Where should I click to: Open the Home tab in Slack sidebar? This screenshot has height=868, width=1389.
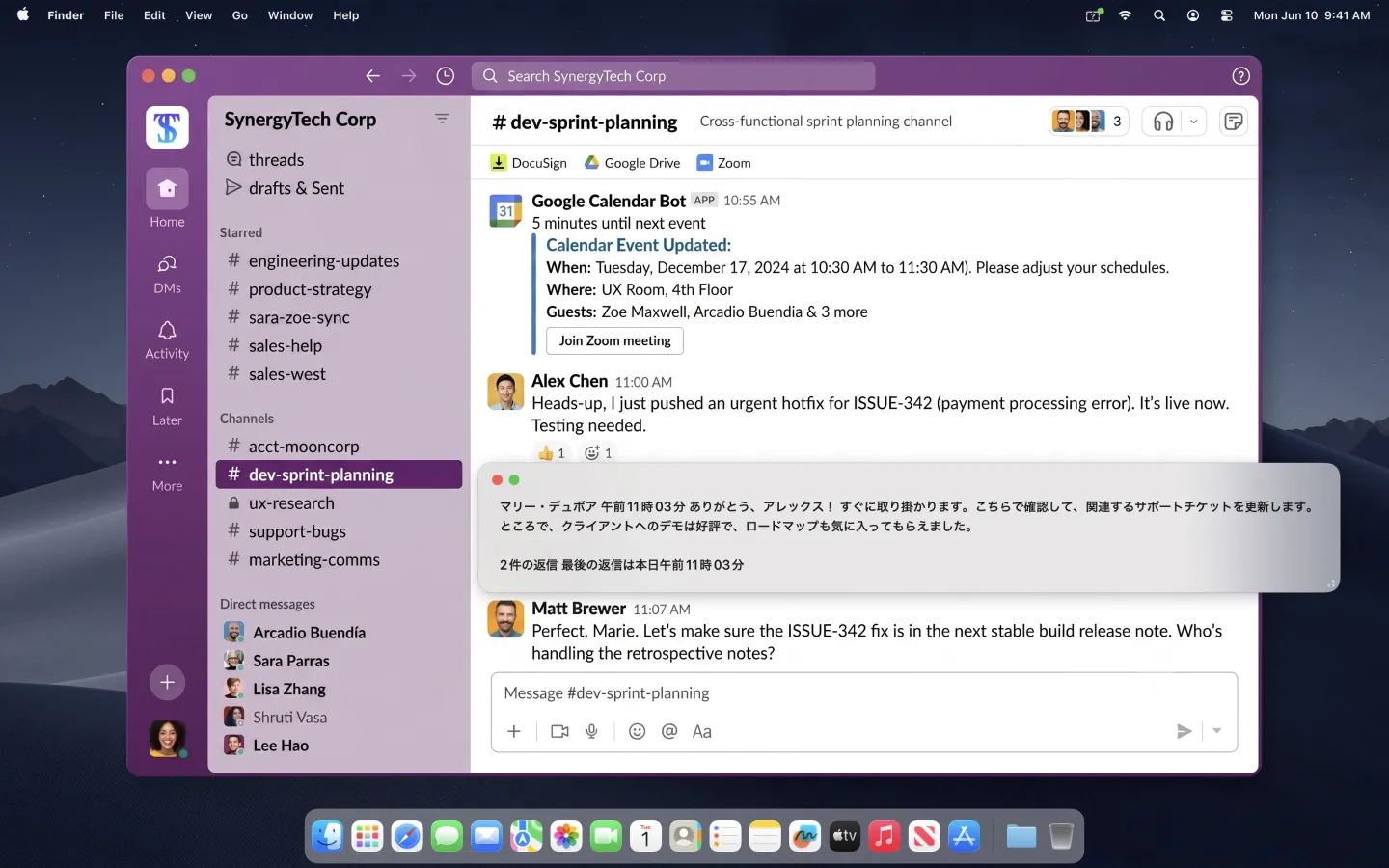point(167,199)
